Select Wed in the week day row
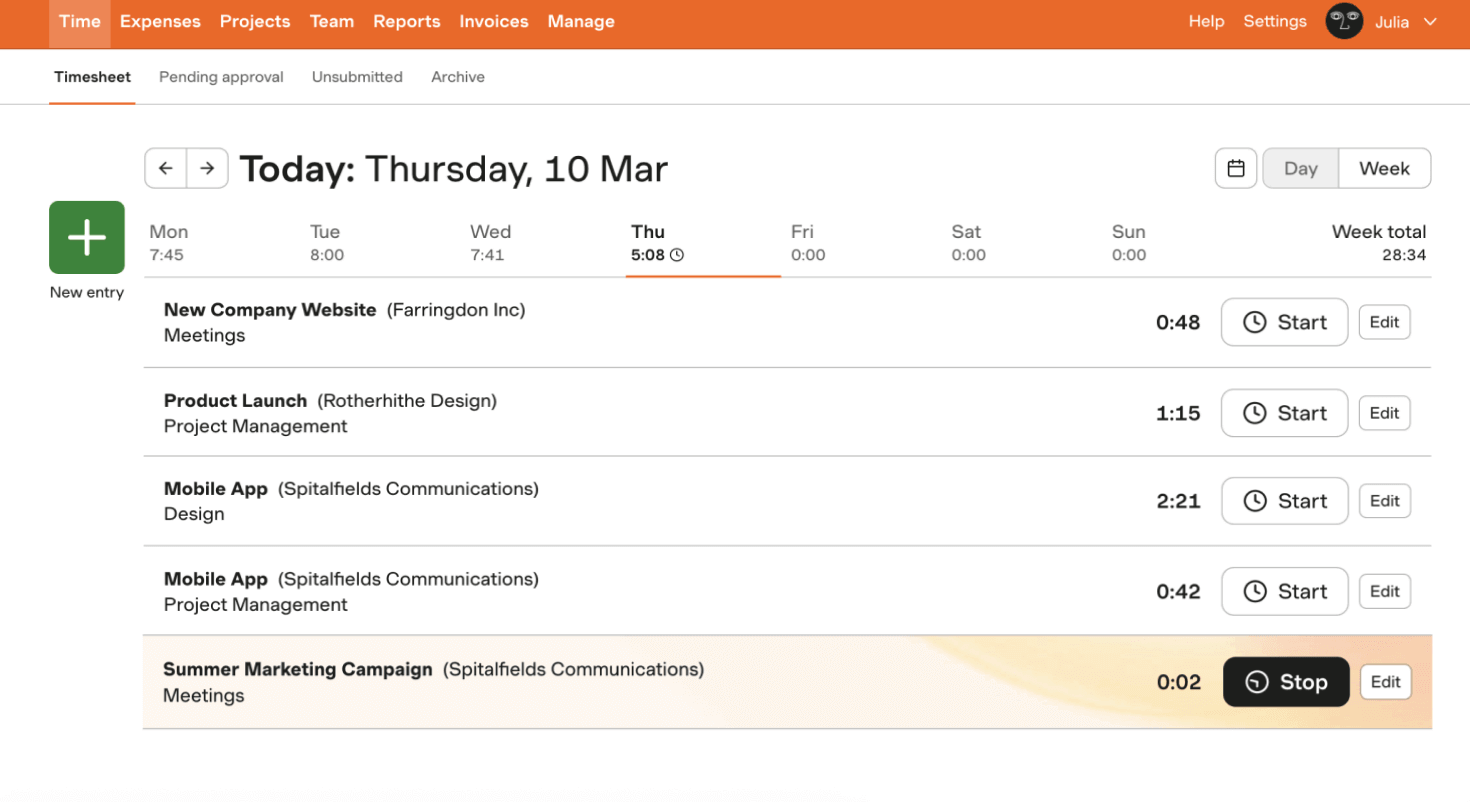The width and height of the screenshot is (1470, 802). coord(490,242)
